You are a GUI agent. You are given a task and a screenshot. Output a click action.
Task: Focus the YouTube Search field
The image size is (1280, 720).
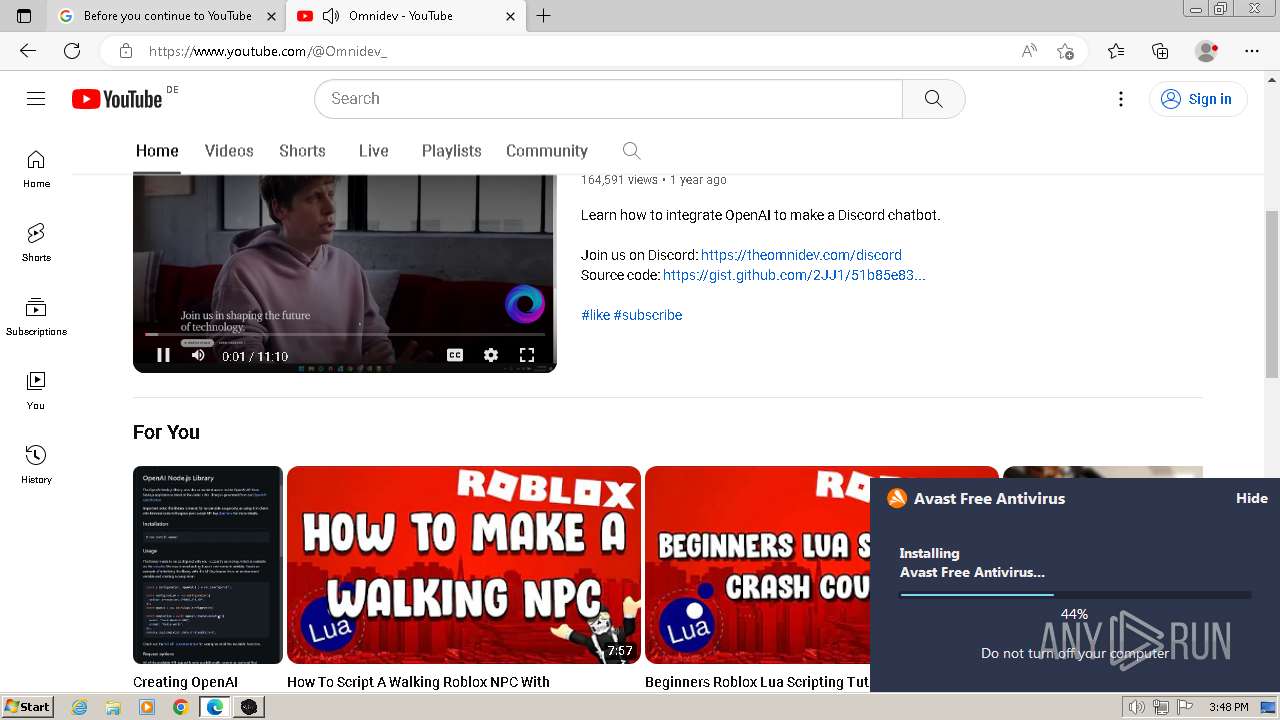[609, 99]
